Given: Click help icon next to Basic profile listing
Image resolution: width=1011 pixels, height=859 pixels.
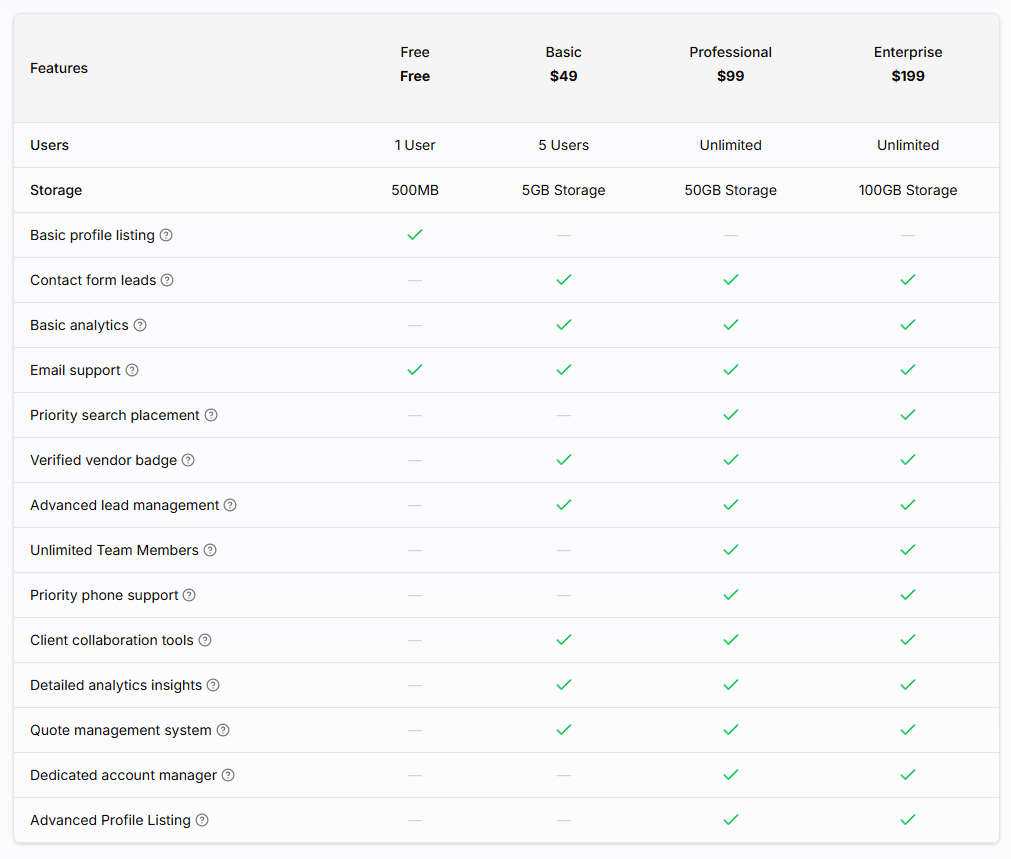Looking at the screenshot, I should tap(166, 235).
